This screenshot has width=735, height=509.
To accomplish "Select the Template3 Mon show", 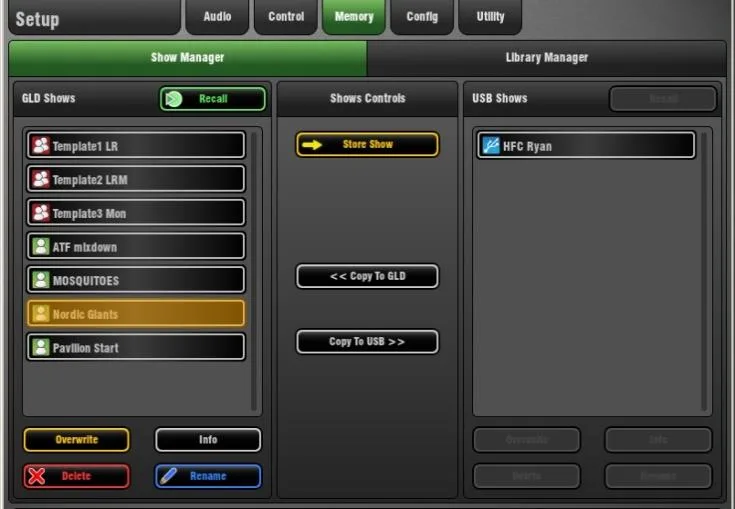I will [136, 213].
